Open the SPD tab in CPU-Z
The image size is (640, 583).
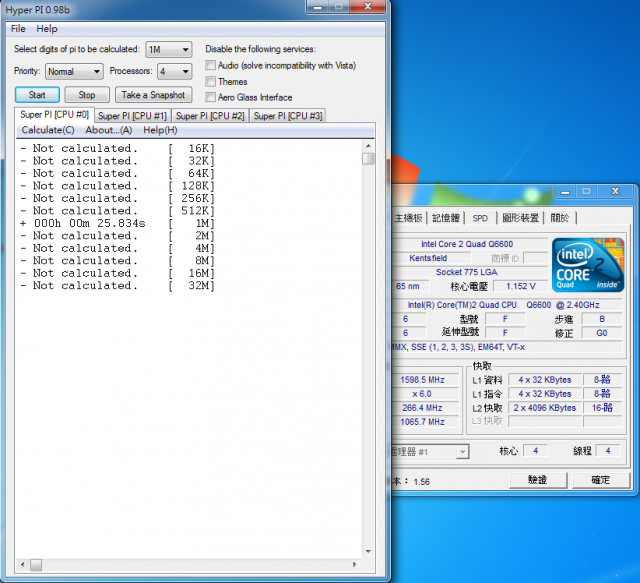(x=480, y=218)
